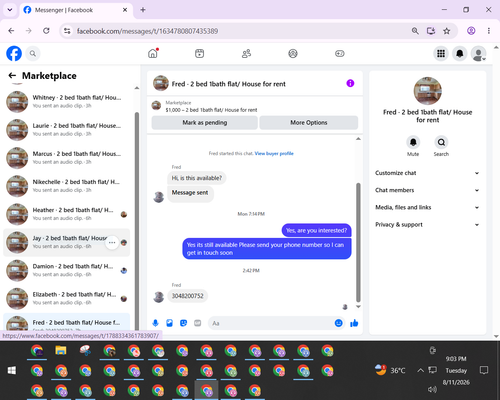Open File Explorer from the taskbar
This screenshot has width=500, height=400.
click(61, 350)
